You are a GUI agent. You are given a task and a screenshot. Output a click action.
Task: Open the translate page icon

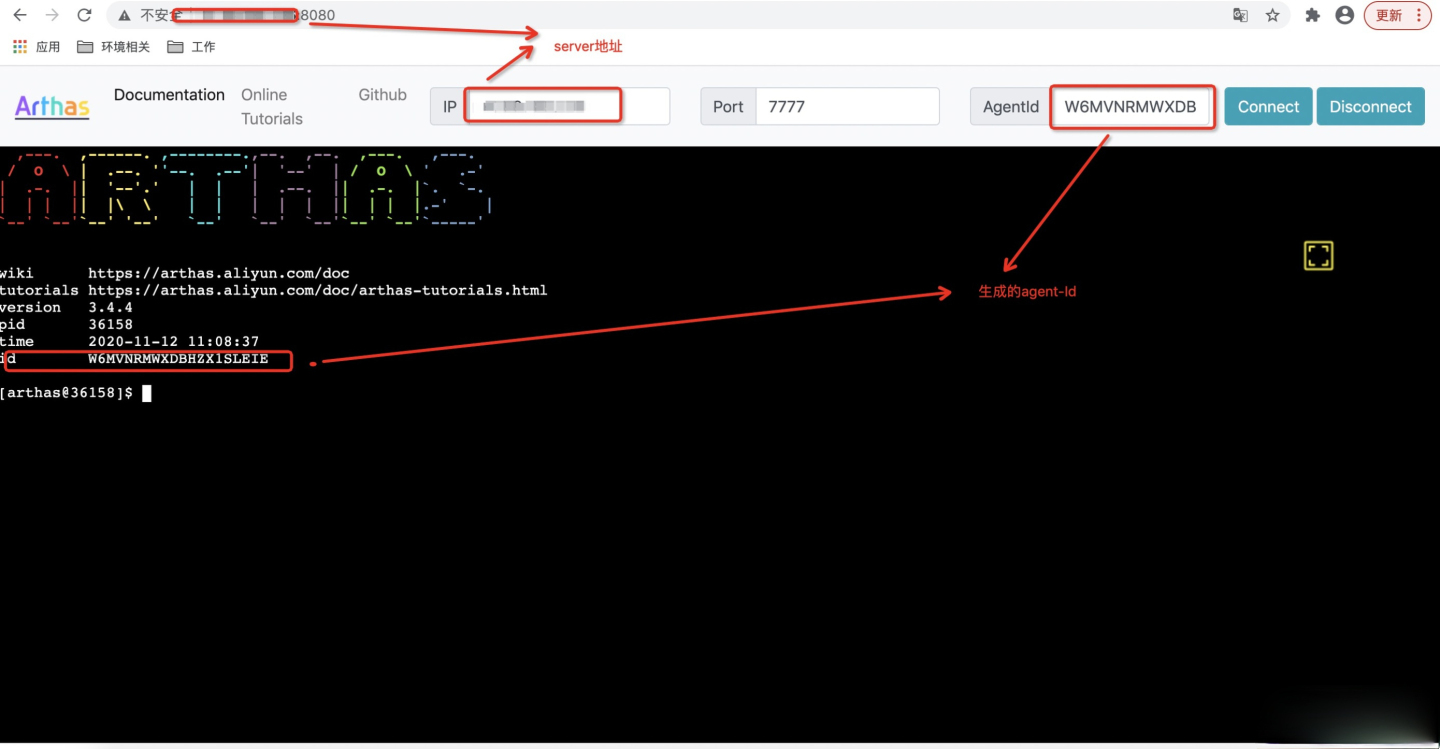[x=1240, y=15]
